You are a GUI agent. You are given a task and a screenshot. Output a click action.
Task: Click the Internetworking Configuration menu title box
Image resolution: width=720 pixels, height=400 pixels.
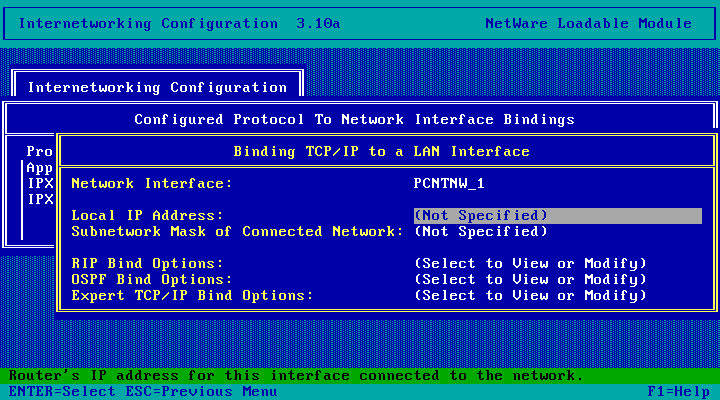tap(158, 87)
